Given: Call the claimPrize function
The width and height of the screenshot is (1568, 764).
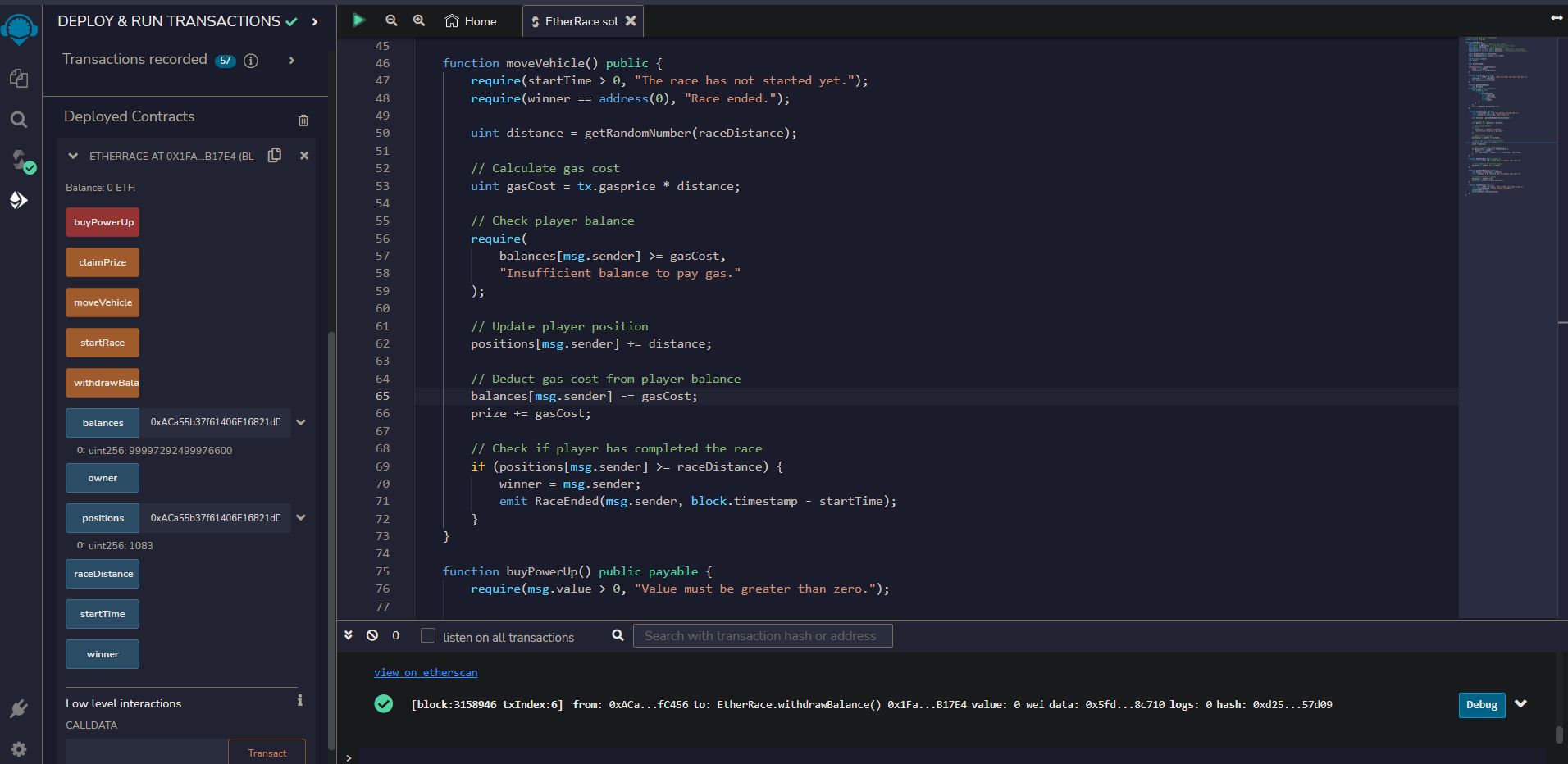Looking at the screenshot, I should coord(103,262).
